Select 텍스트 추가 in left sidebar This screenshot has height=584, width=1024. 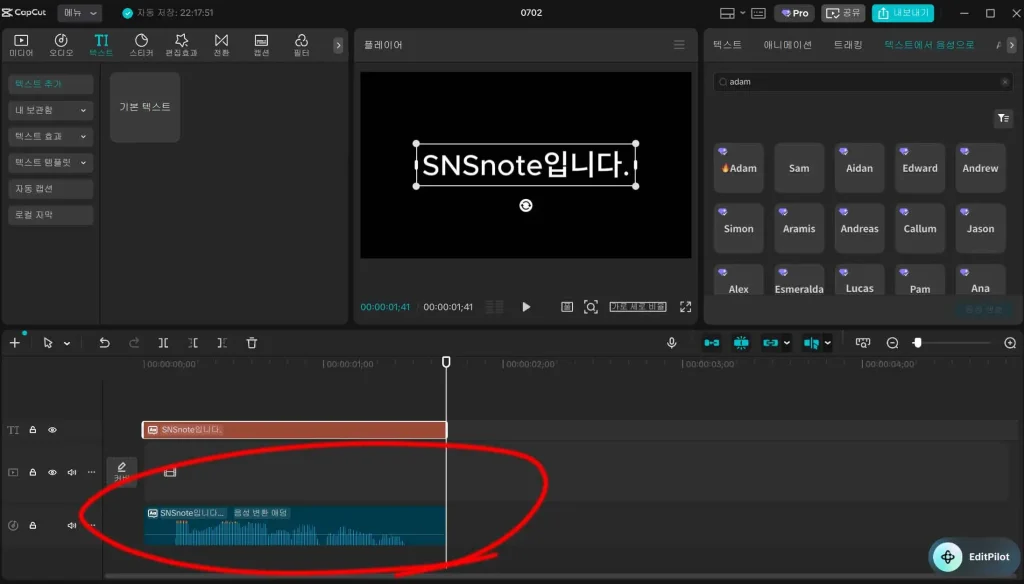(50, 84)
